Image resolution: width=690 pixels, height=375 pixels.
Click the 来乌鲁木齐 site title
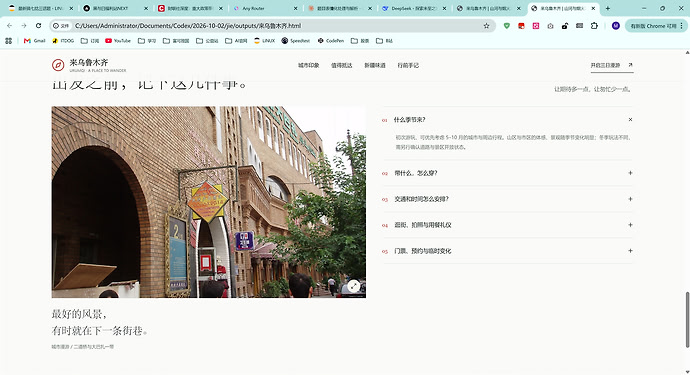coord(88,62)
